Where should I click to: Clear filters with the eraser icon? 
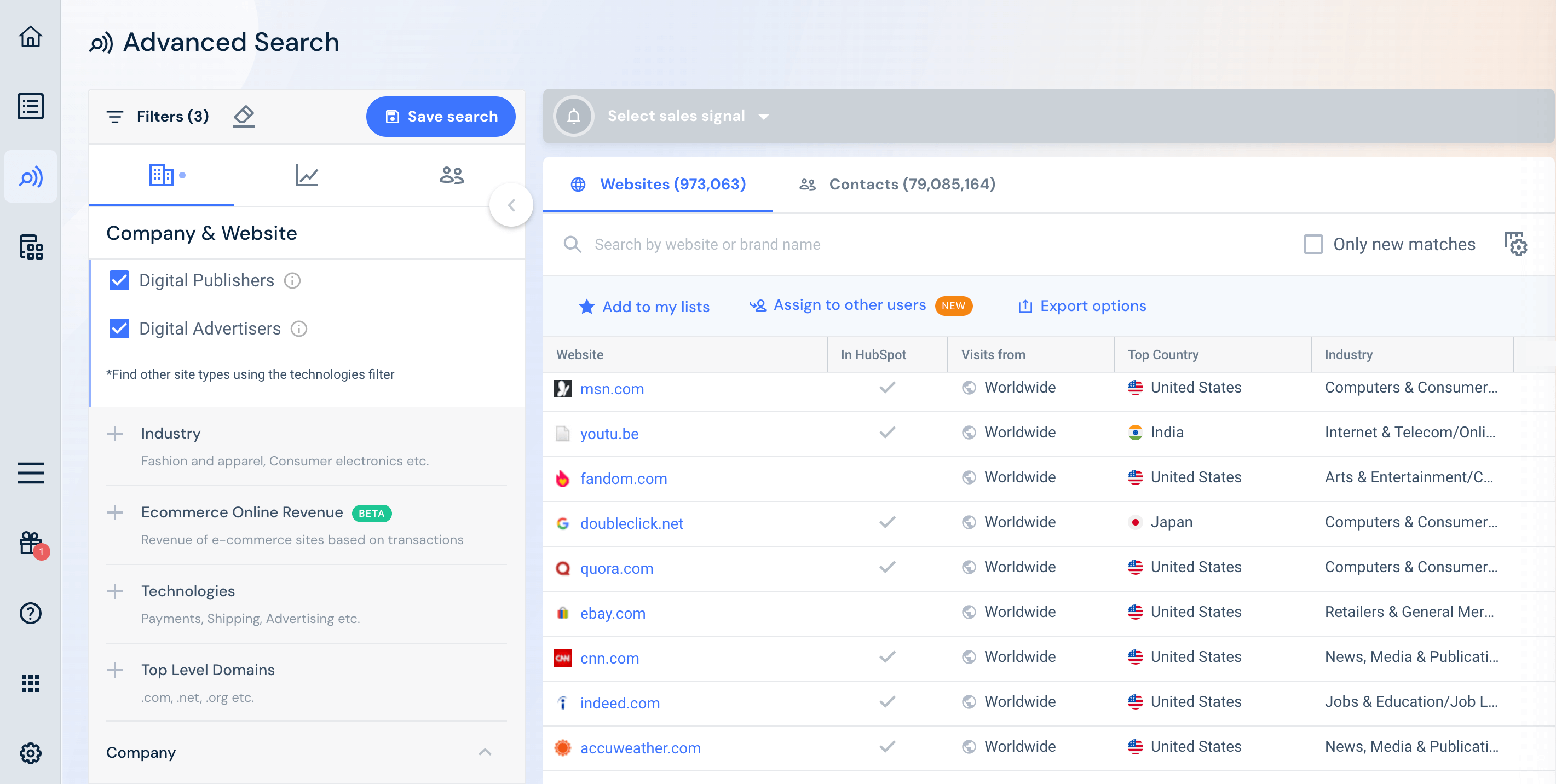click(244, 116)
